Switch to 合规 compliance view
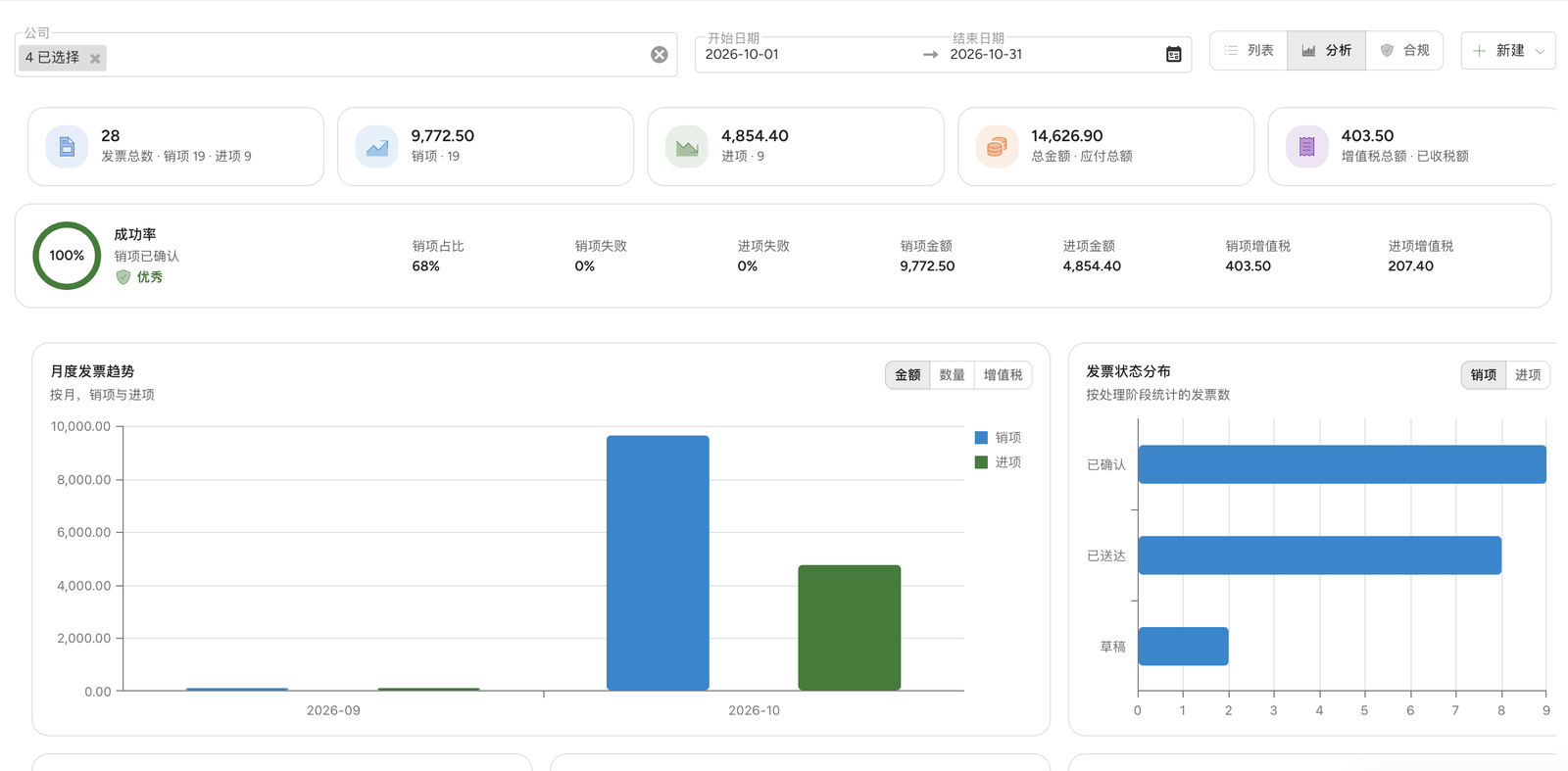This screenshot has height=771, width=1568. 1404,51
